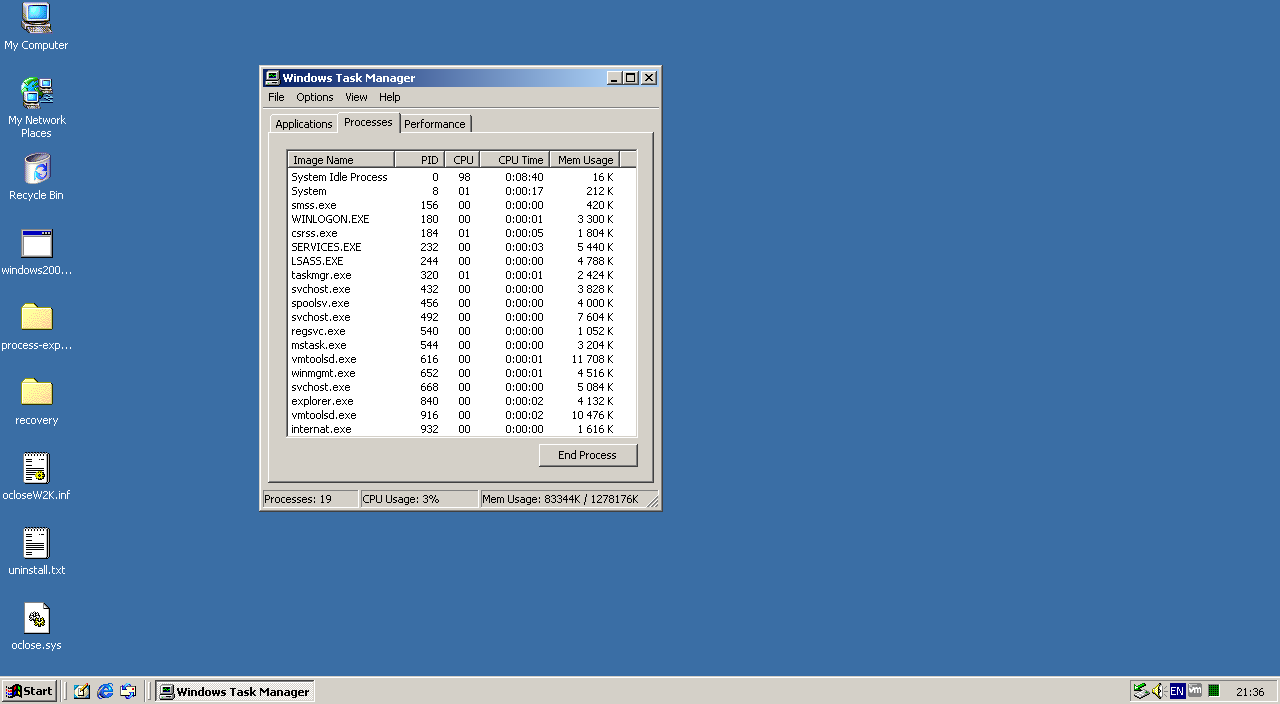
Task: Sort by CPU column header
Action: (x=462, y=160)
